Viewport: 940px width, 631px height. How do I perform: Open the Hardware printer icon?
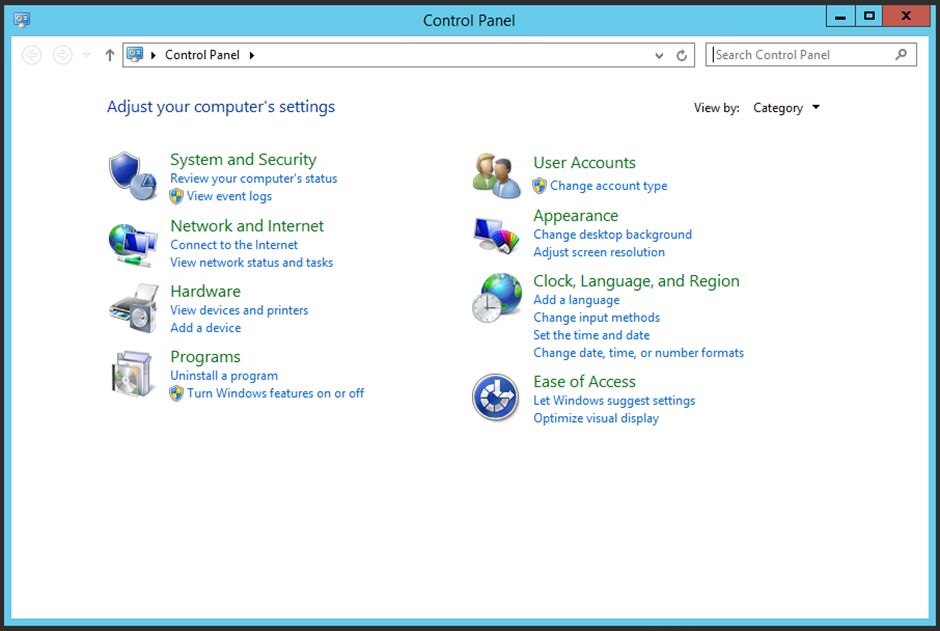click(x=133, y=309)
